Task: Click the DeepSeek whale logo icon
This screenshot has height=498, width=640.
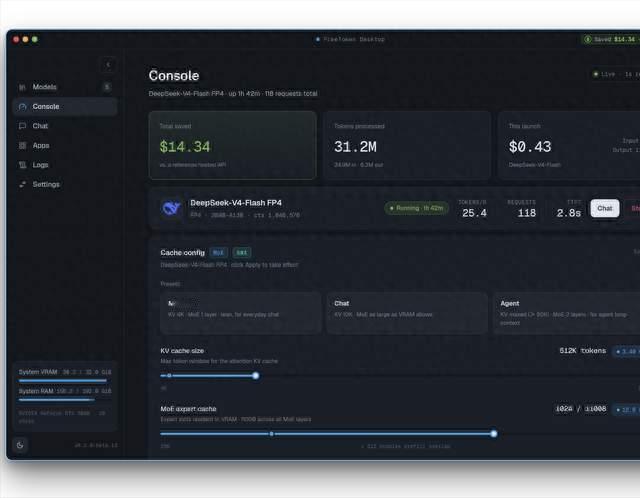Action: [171, 208]
